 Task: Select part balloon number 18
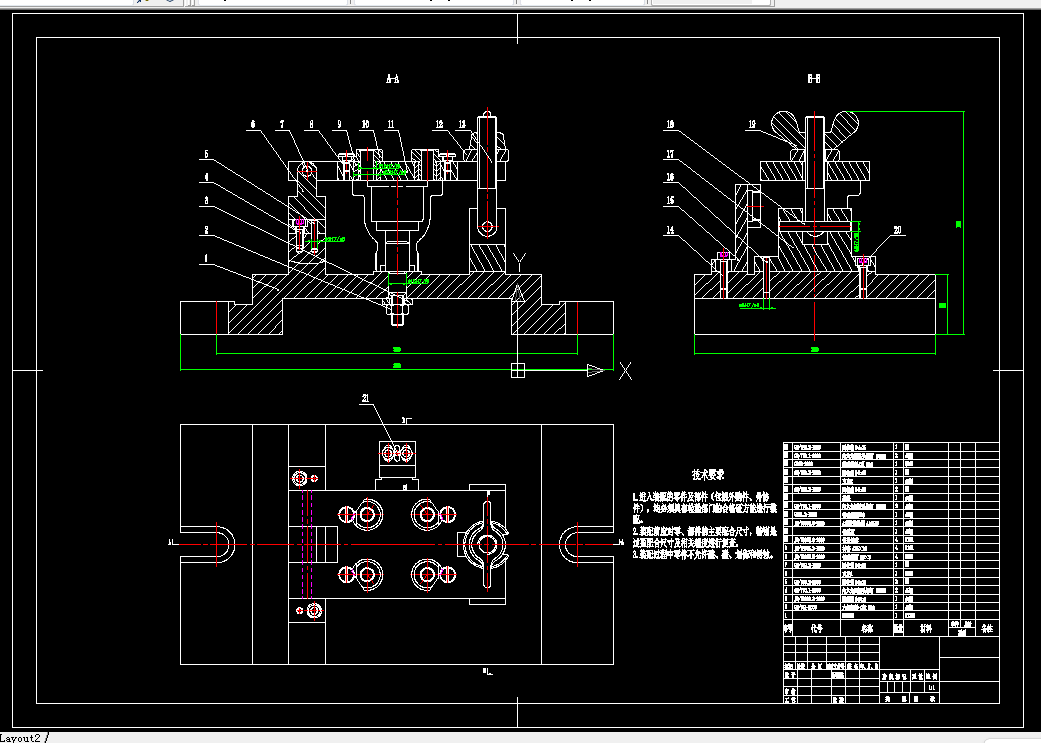click(x=670, y=124)
